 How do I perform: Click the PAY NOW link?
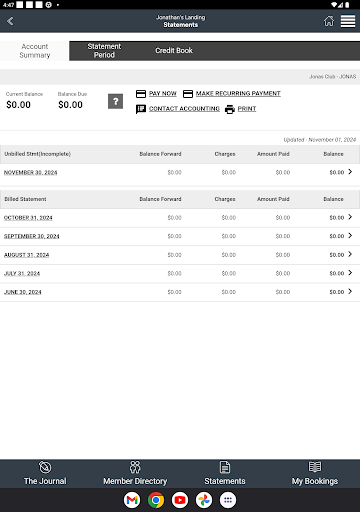pos(163,94)
